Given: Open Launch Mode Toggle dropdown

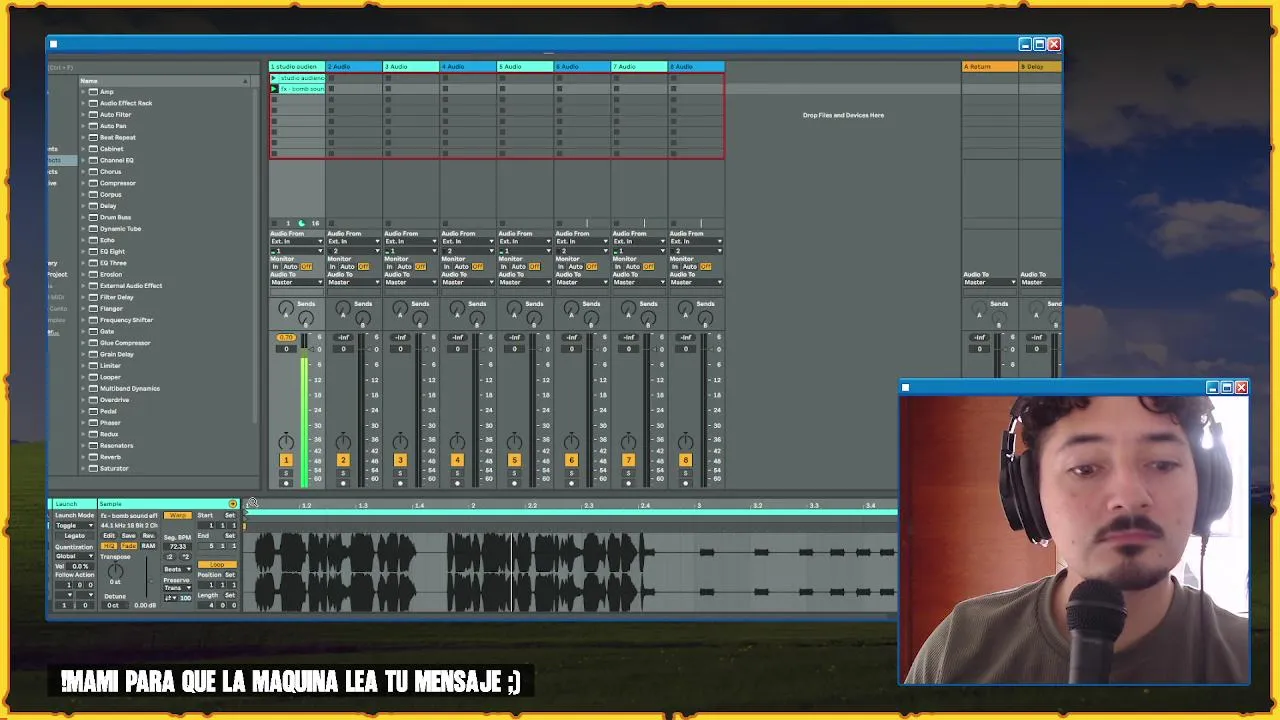Looking at the screenshot, I should point(75,525).
